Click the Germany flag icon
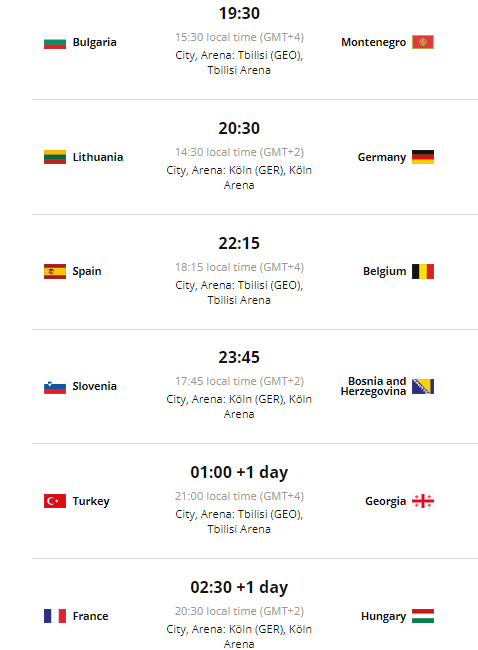 click(x=423, y=157)
